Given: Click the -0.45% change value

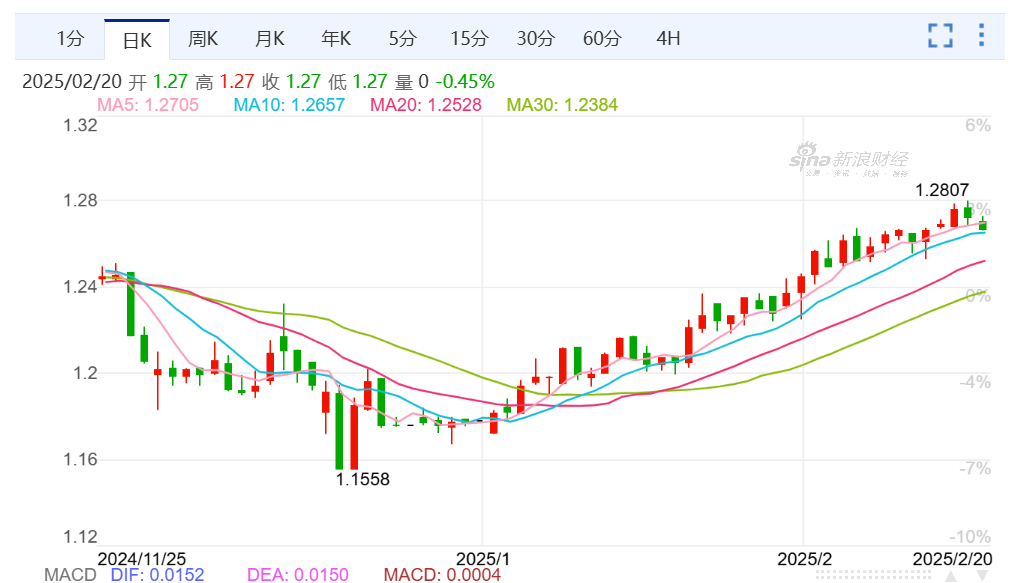Looking at the screenshot, I should point(465,82).
